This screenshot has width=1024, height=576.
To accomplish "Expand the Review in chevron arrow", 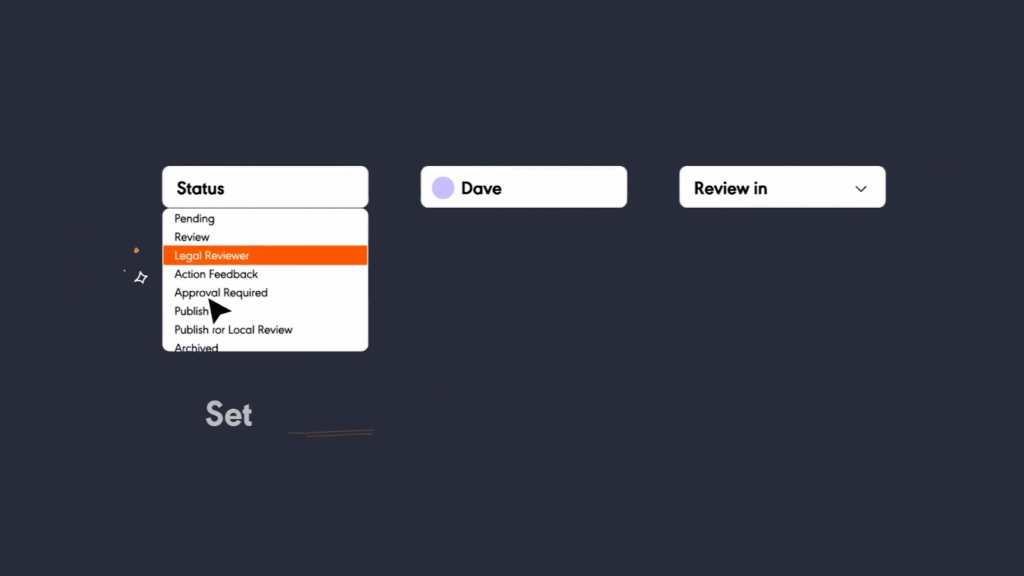I will (x=861, y=188).
